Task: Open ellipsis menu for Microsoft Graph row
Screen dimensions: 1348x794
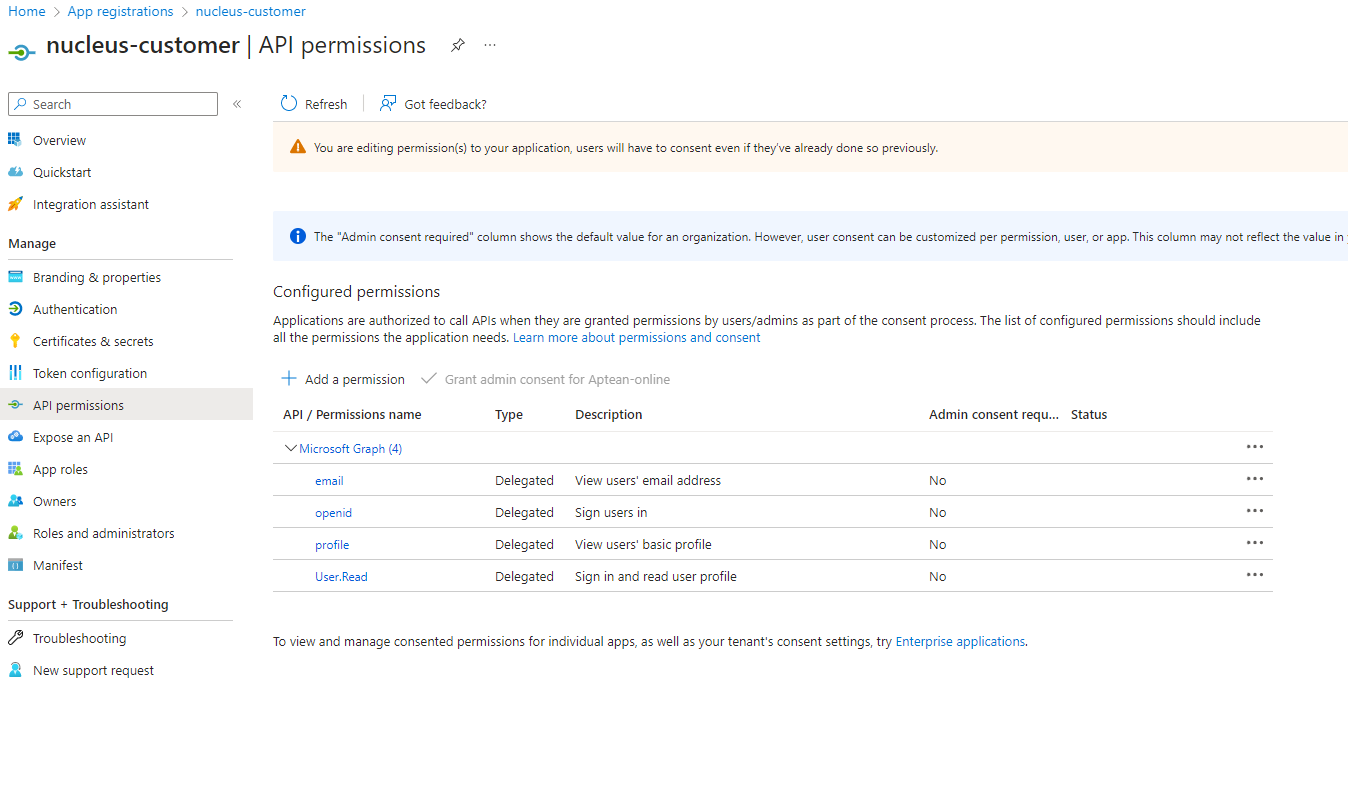Action: pyautogui.click(x=1255, y=447)
